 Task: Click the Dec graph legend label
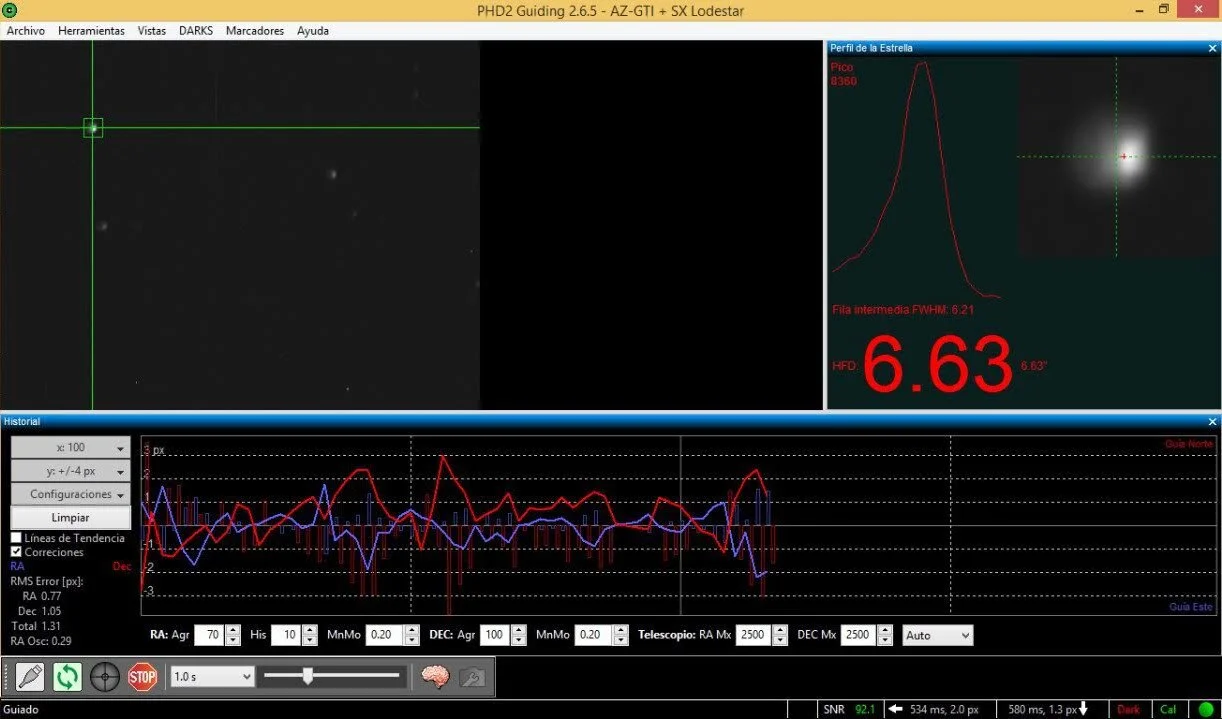click(x=121, y=566)
